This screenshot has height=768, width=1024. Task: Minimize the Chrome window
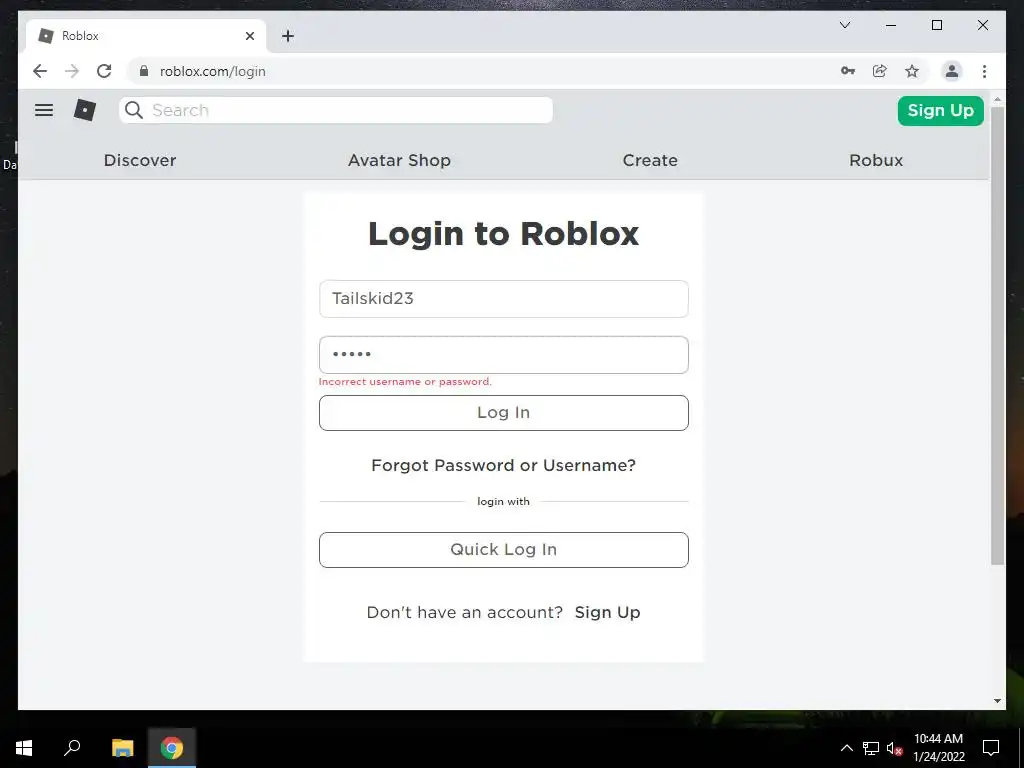click(891, 25)
